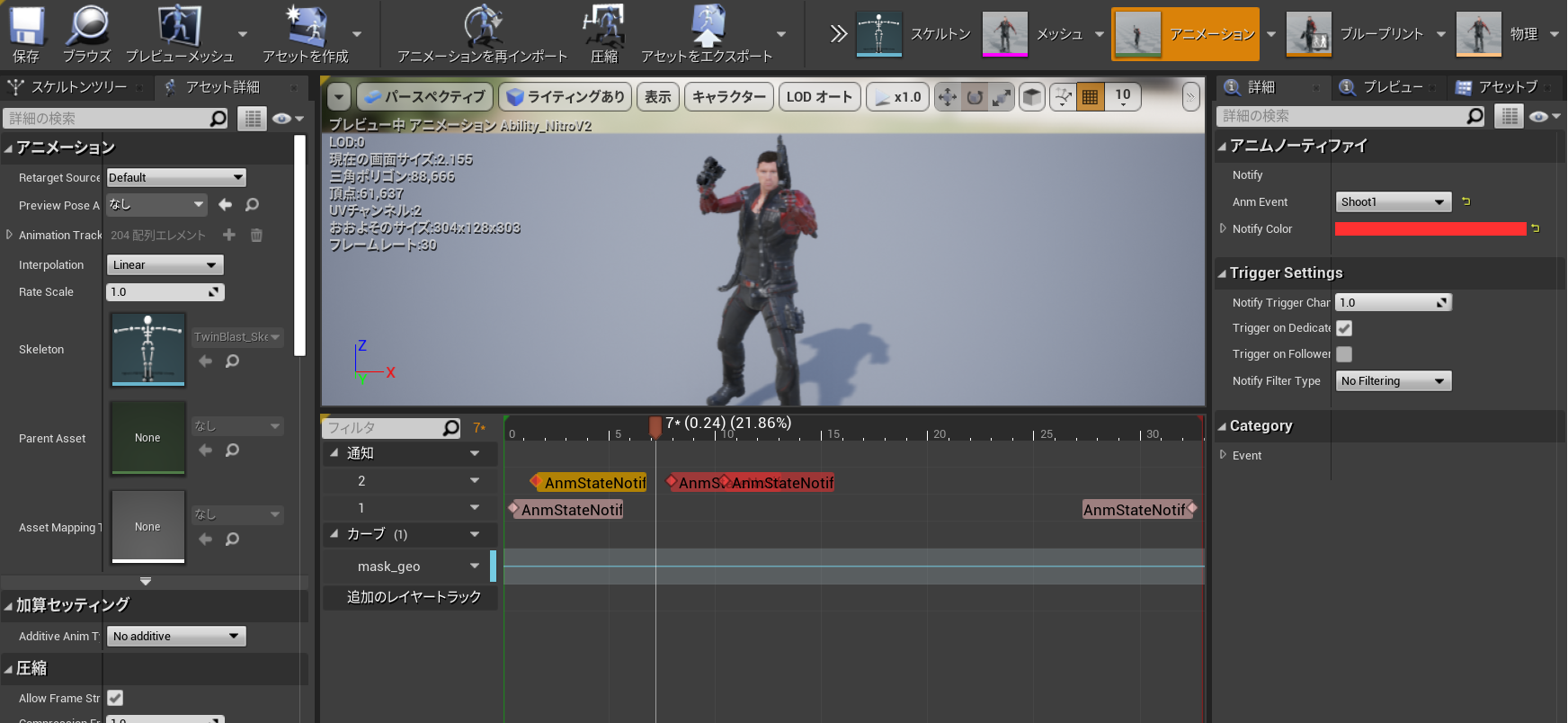Open Notify Filter Type No Filtering dropdown

1393,380
